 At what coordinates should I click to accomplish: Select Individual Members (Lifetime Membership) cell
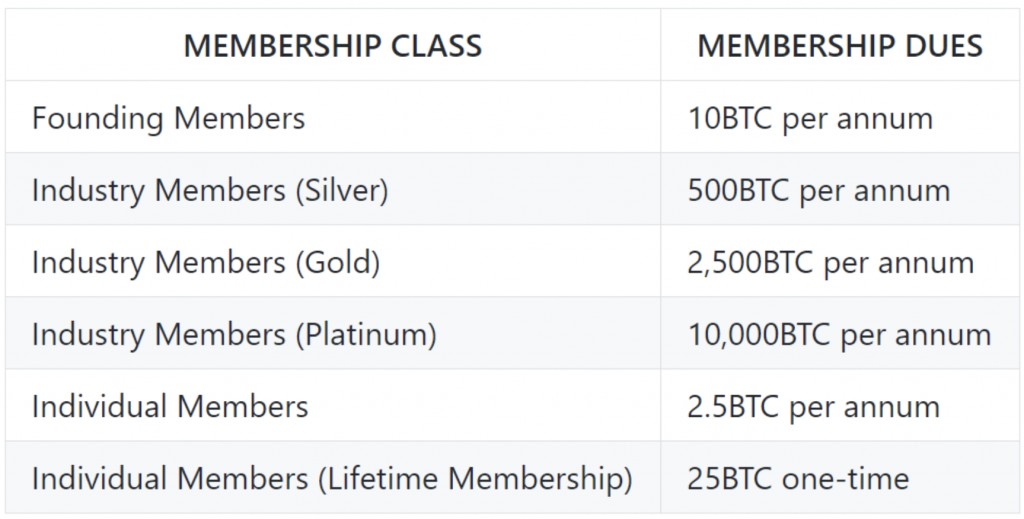332,478
